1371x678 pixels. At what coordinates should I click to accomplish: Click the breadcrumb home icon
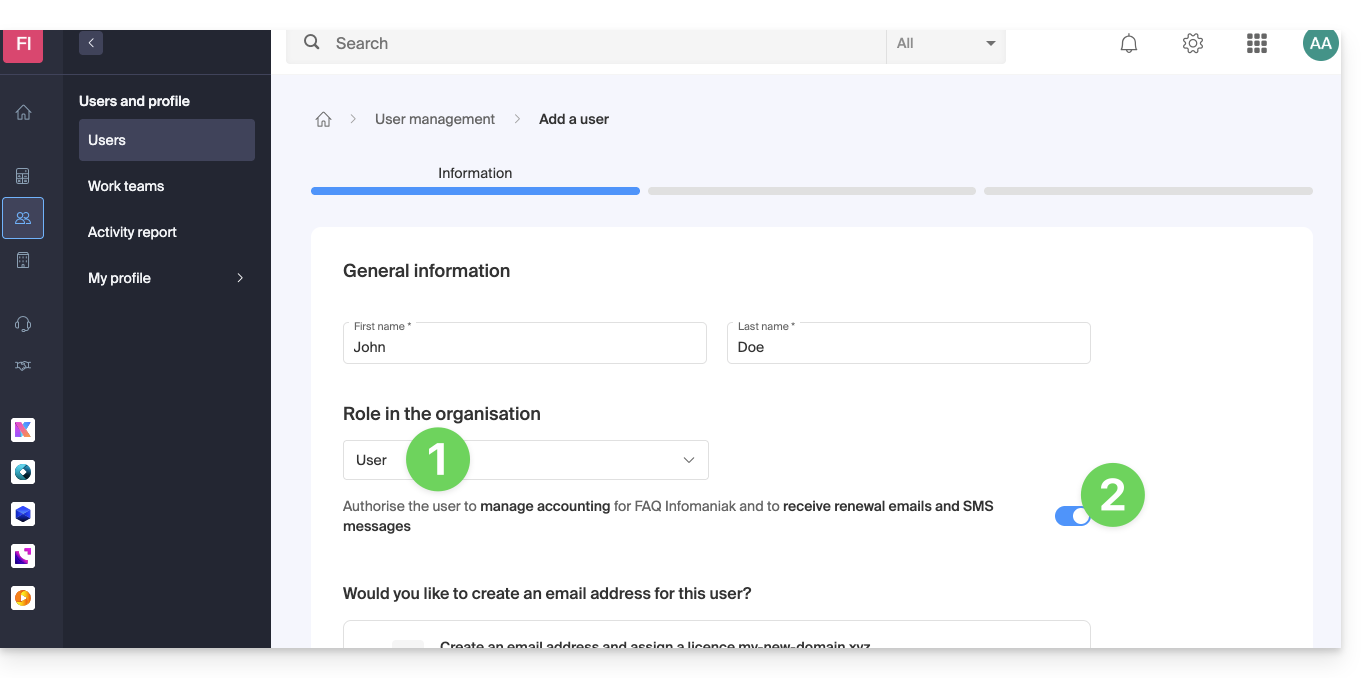pyautogui.click(x=323, y=120)
